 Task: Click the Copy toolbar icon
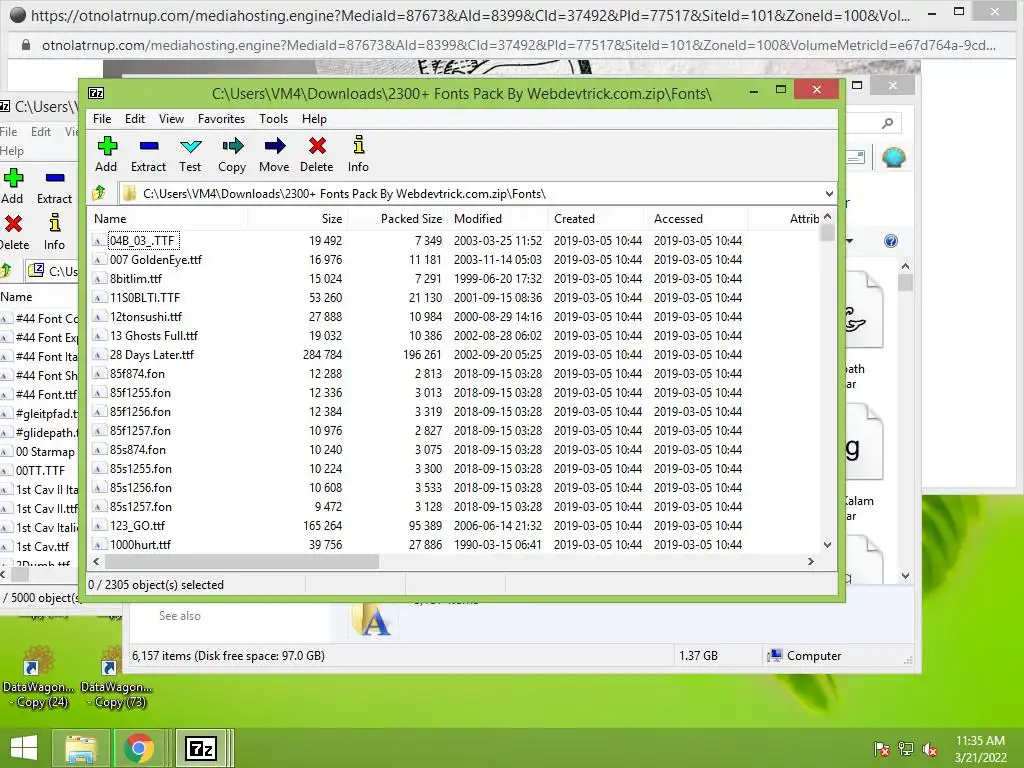pos(232,146)
